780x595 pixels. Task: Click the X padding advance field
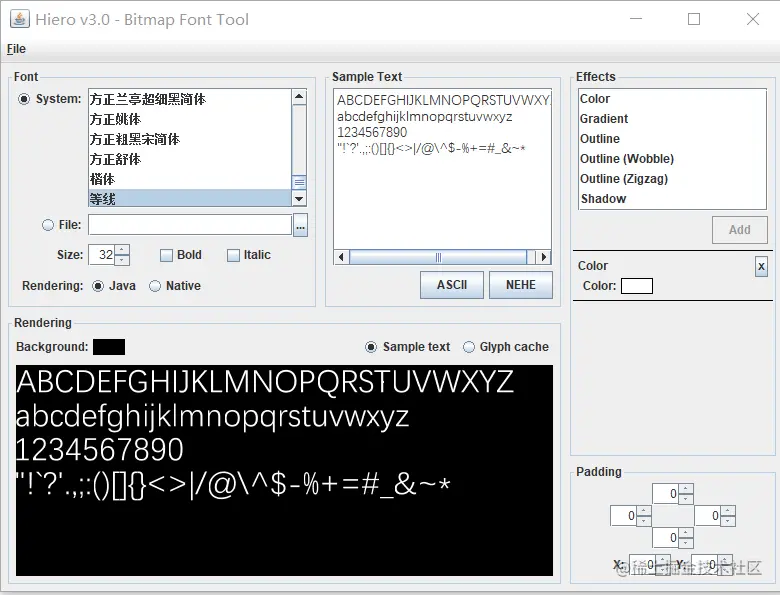click(642, 565)
